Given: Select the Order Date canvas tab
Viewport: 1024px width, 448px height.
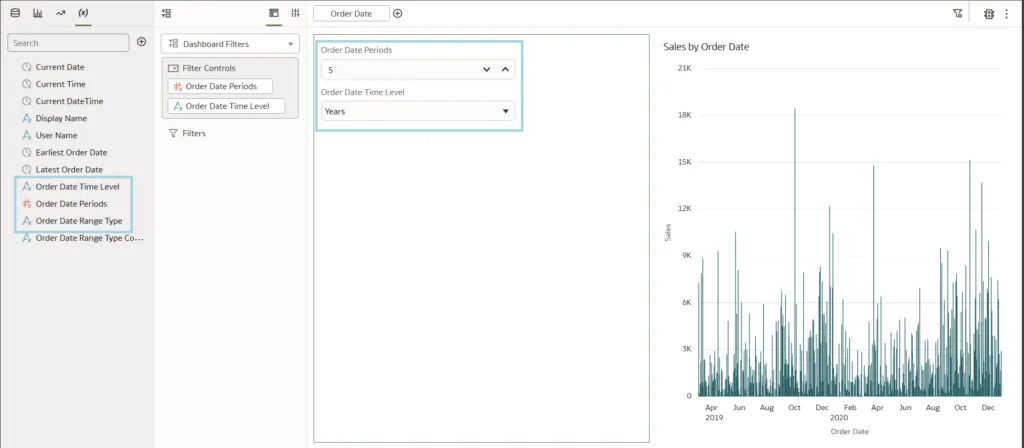Looking at the screenshot, I should [351, 13].
